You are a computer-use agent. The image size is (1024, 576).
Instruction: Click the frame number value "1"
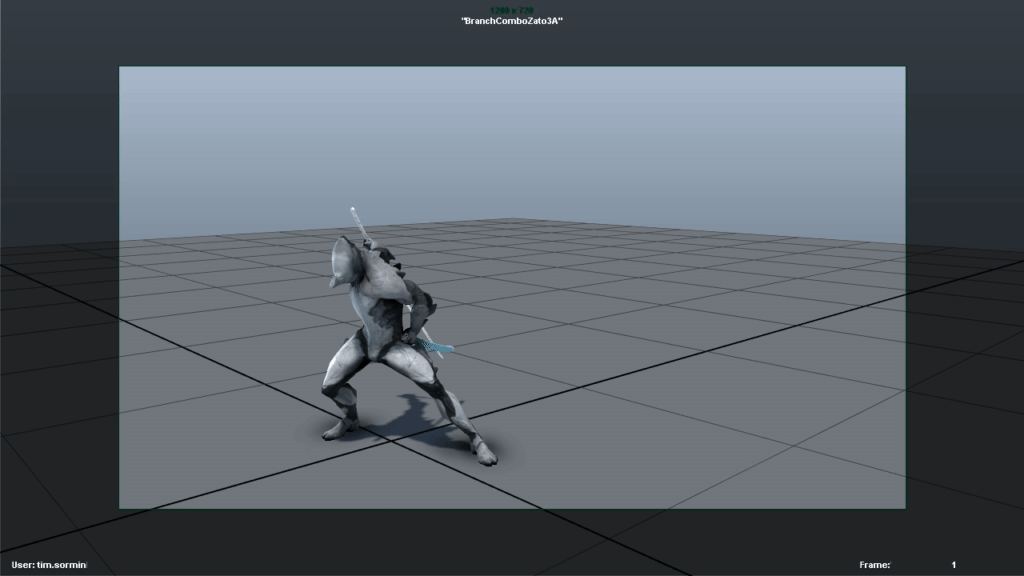click(x=953, y=565)
